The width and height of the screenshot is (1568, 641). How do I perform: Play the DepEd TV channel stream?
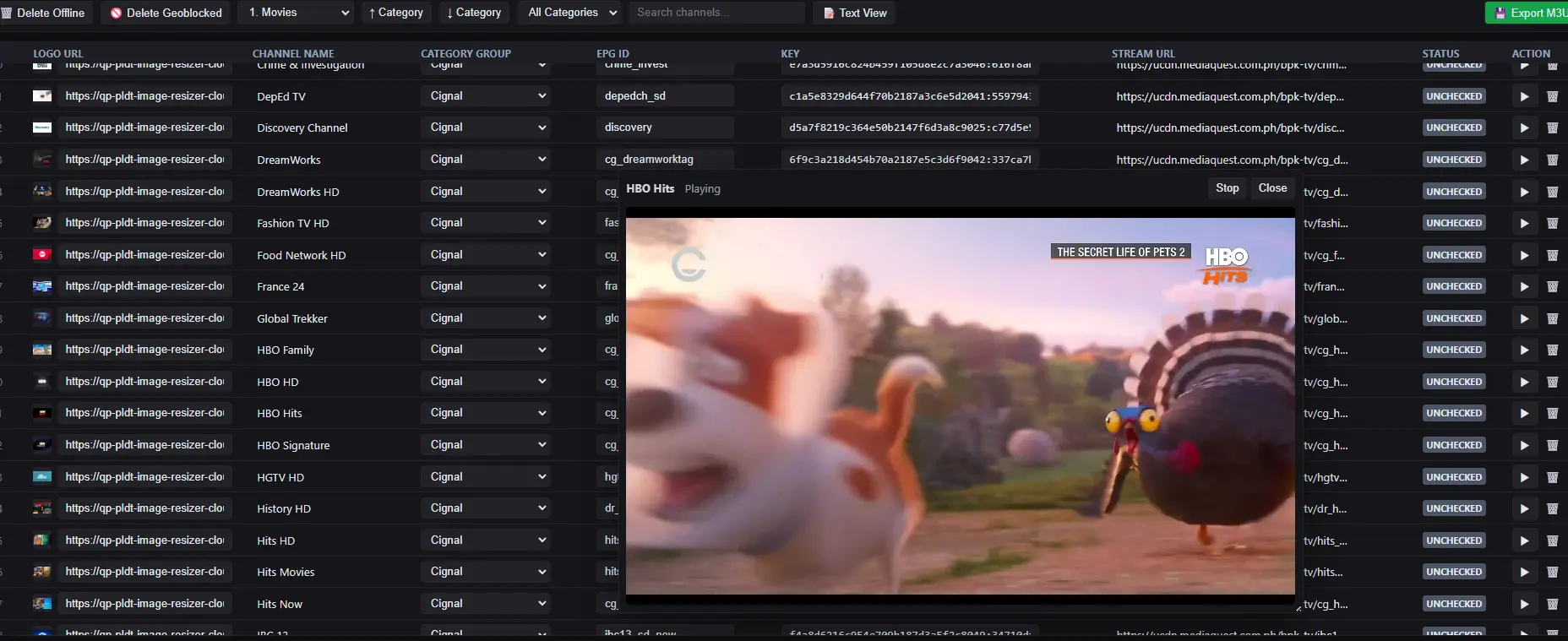click(1524, 96)
